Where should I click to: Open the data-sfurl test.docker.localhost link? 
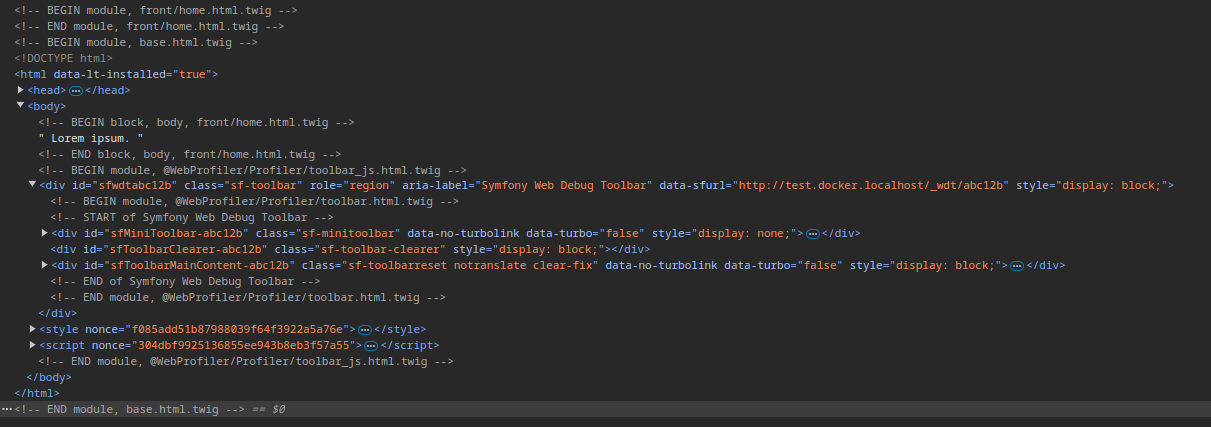872,186
